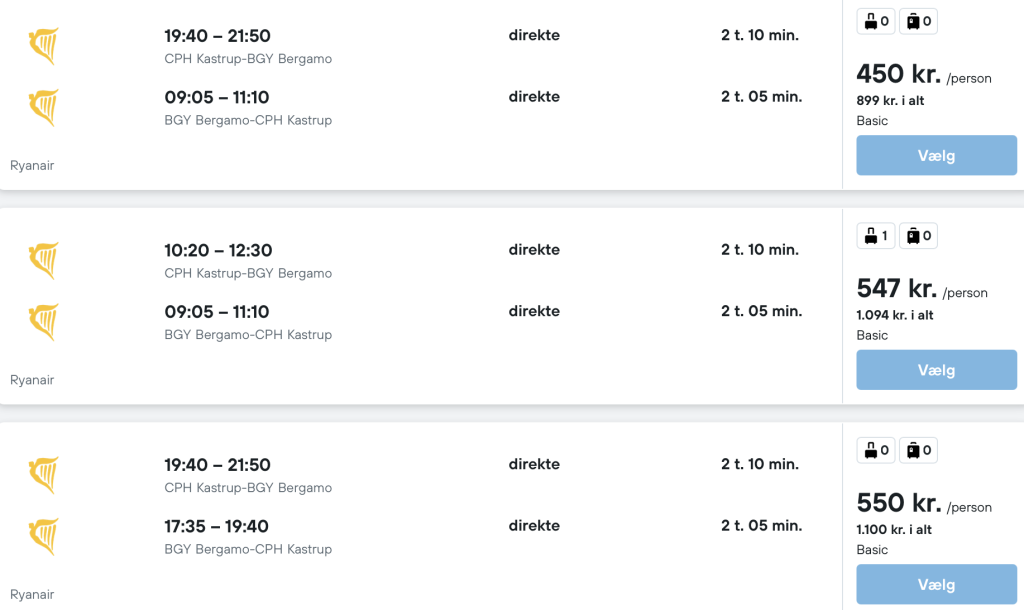Click the 1.094 kr. i alt total
Image resolution: width=1024 pixels, height=610 pixels.
point(895,315)
